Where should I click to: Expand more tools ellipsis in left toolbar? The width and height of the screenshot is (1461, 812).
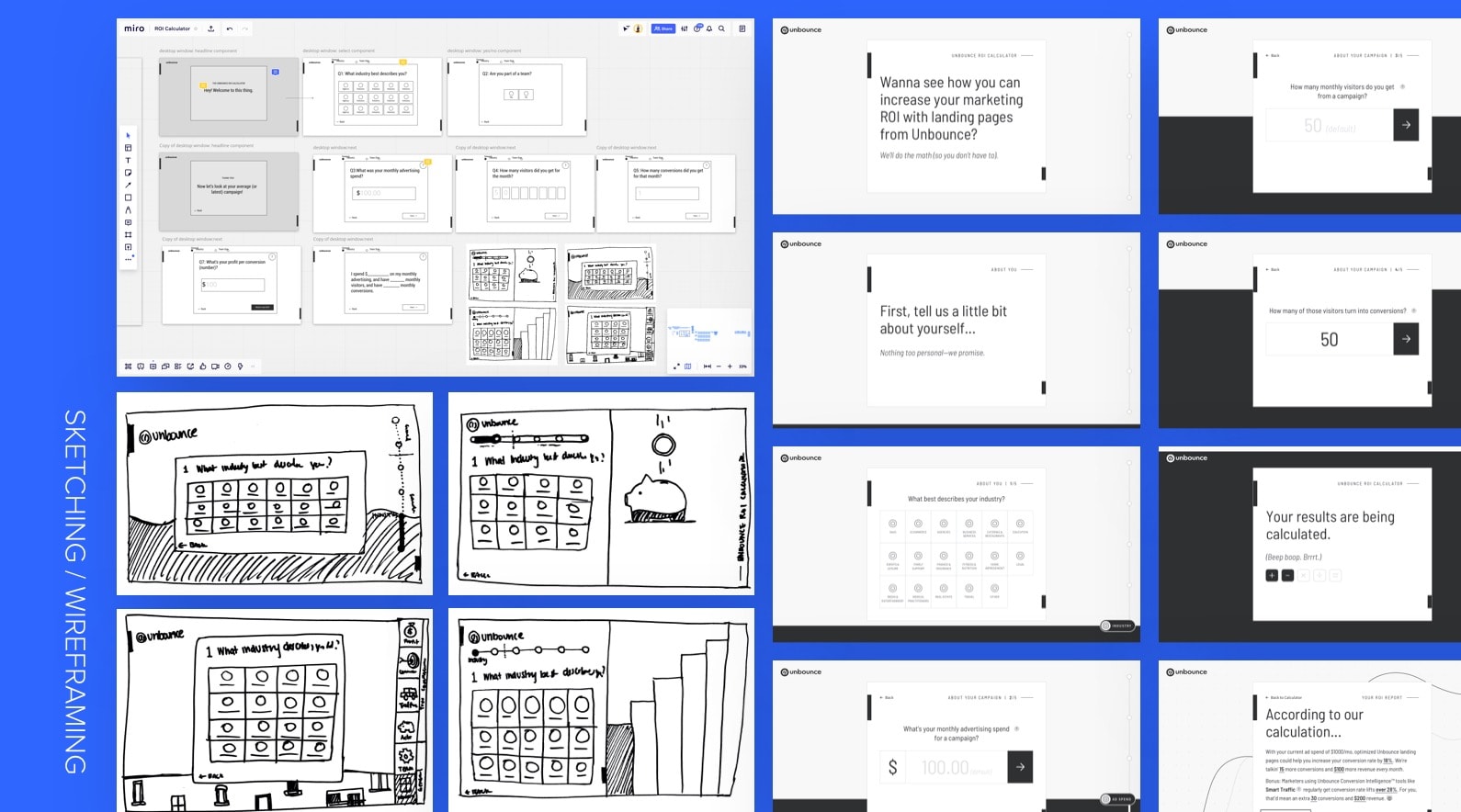click(x=128, y=259)
